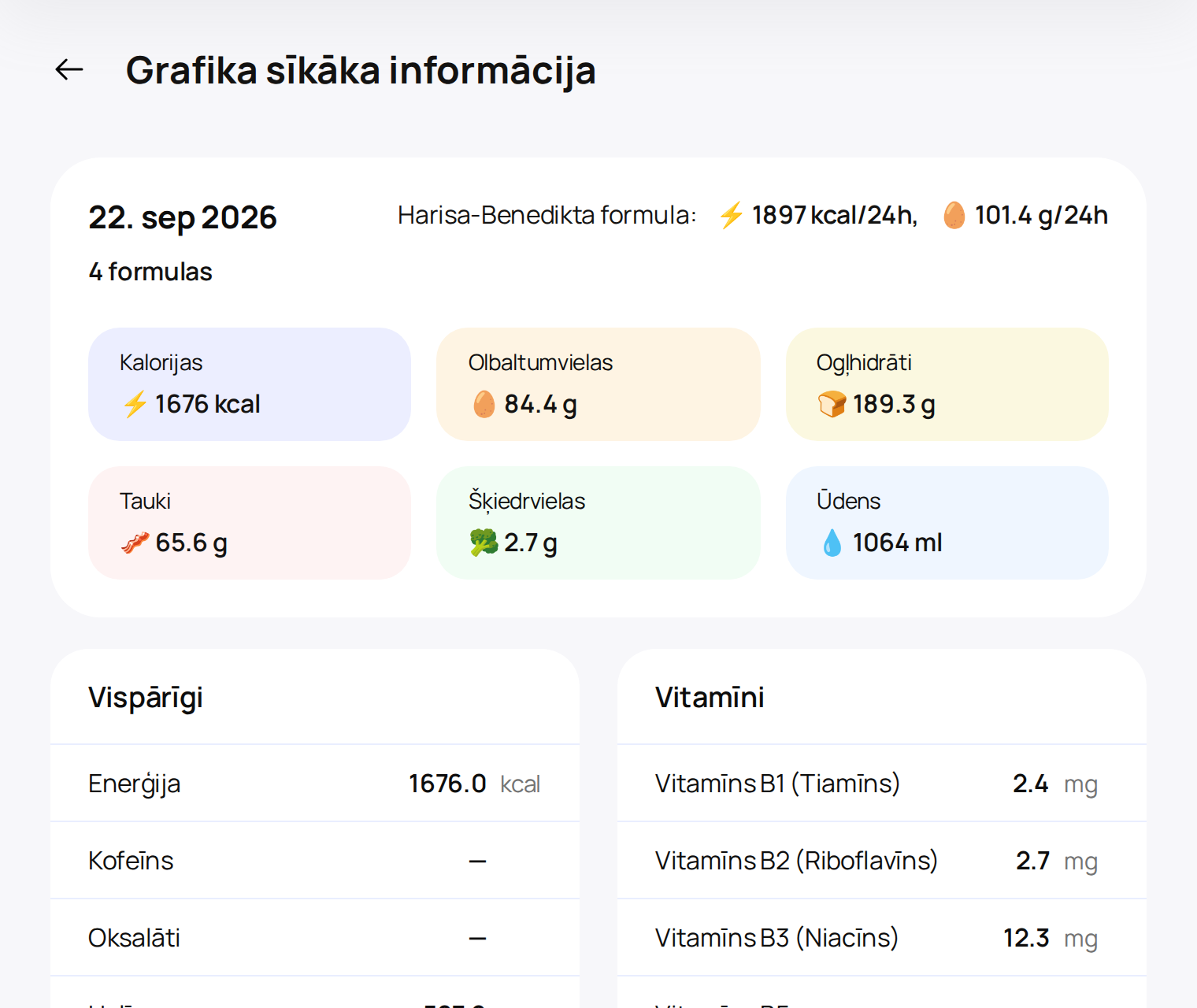Image resolution: width=1197 pixels, height=1008 pixels.
Task: Click the Vitamīni section heading
Action: coord(710,698)
